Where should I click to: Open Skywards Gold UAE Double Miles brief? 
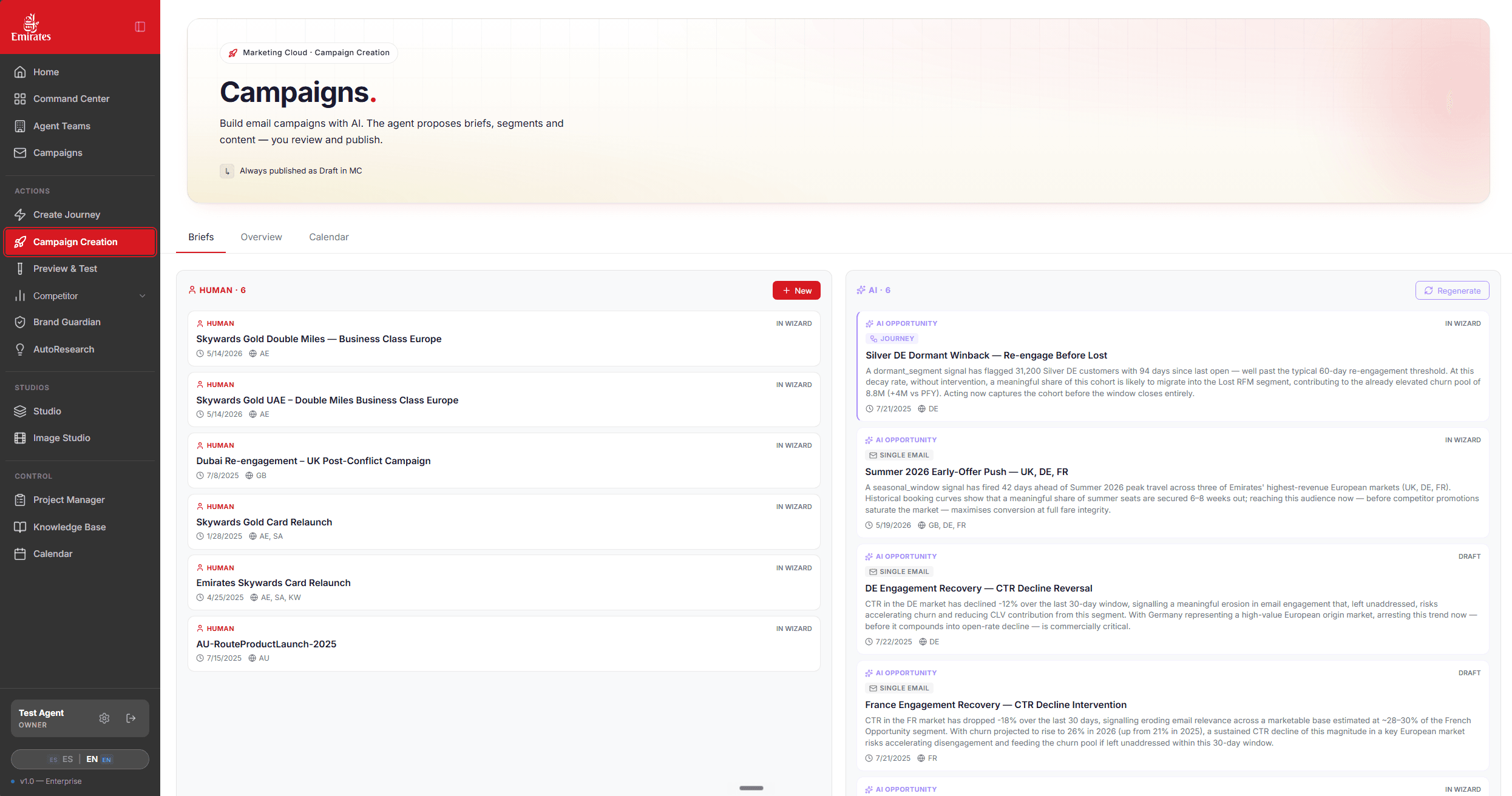(504, 399)
